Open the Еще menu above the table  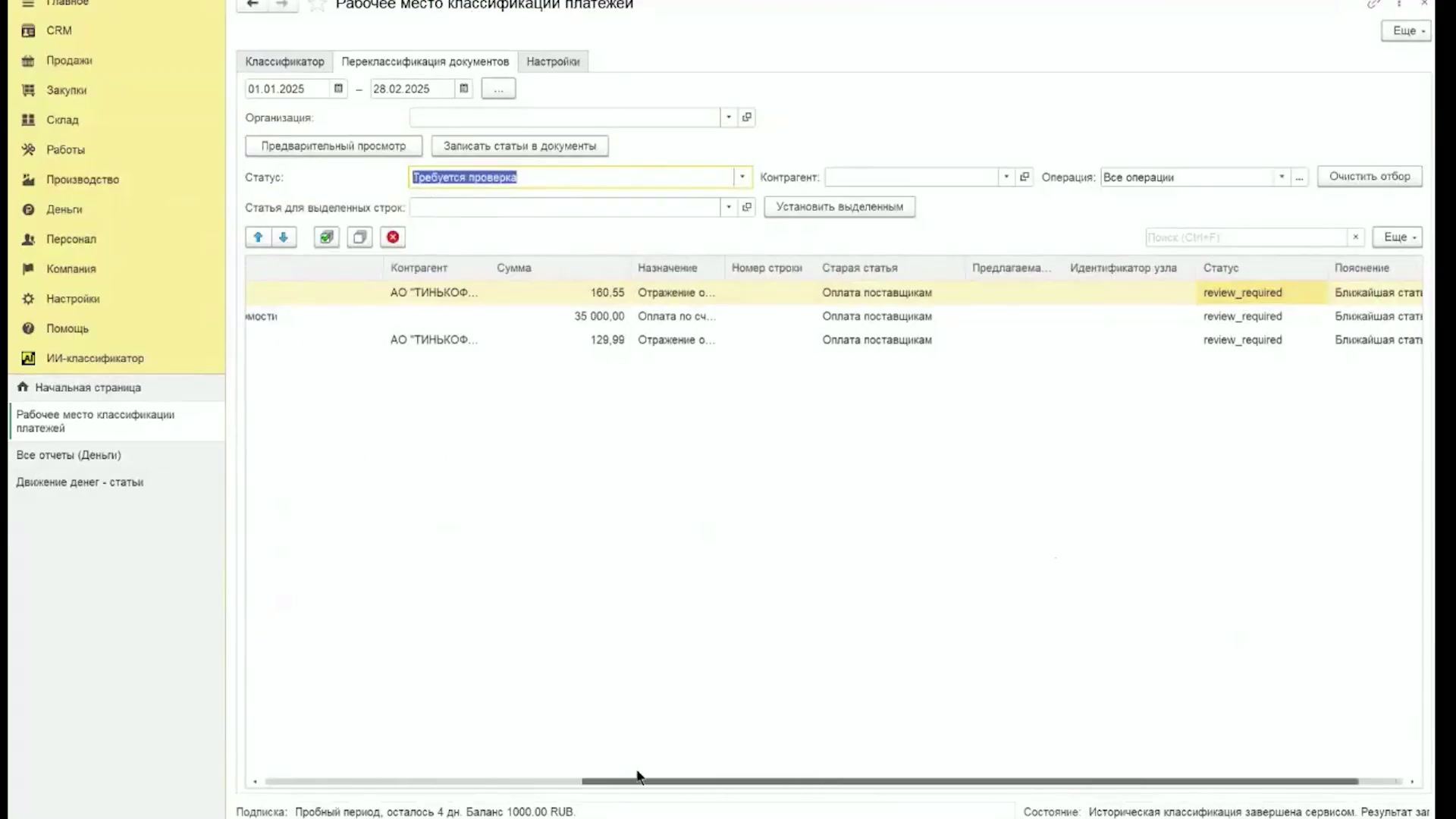click(x=1397, y=237)
